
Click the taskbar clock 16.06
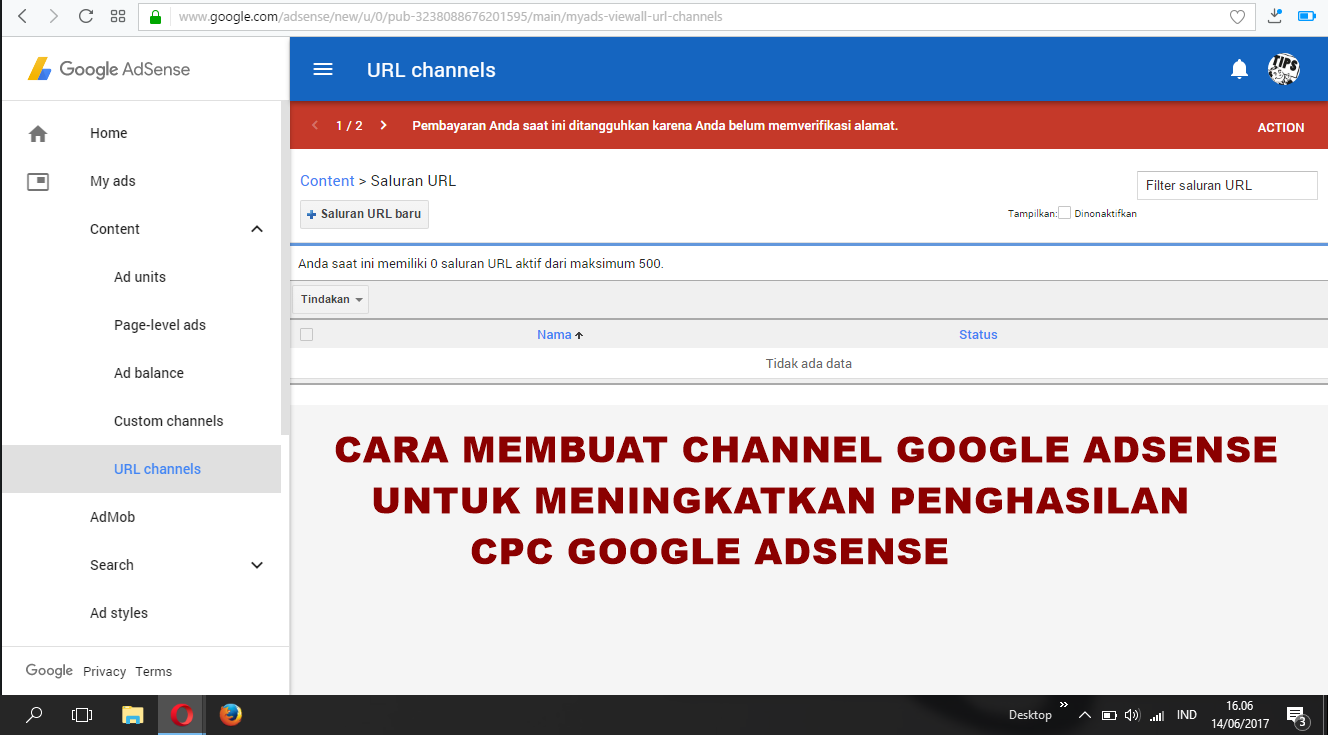coord(1240,706)
